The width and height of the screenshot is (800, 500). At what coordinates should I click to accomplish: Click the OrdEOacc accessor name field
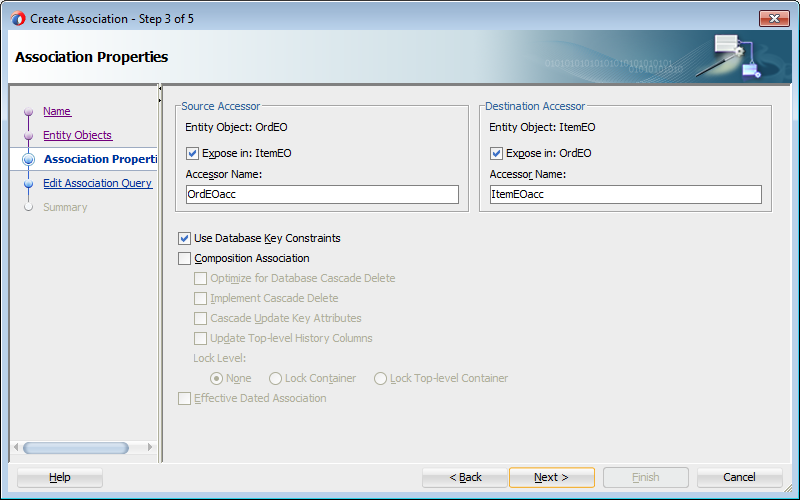[x=322, y=194]
